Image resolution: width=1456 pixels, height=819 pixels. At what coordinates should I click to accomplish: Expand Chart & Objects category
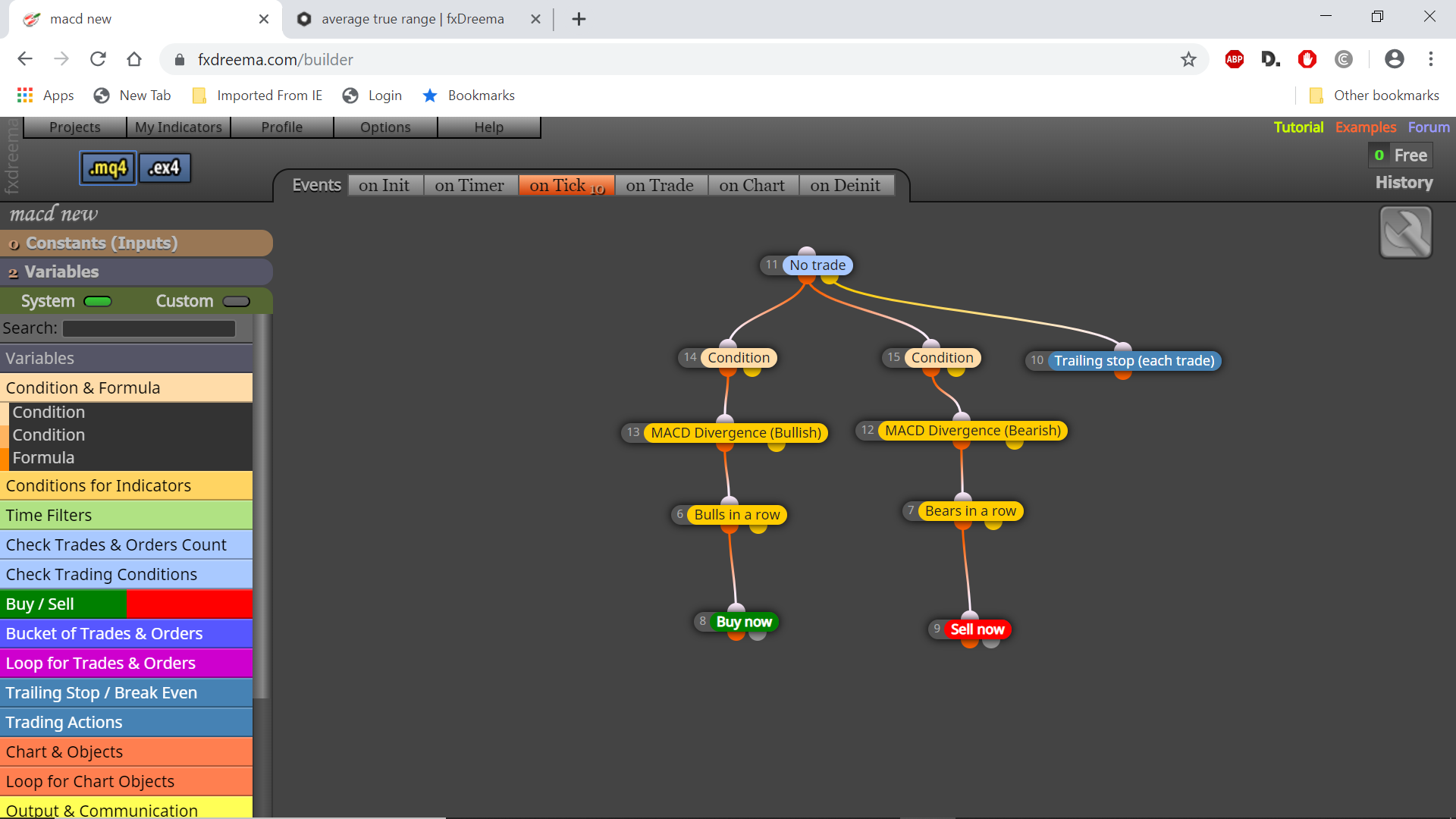[x=126, y=752]
